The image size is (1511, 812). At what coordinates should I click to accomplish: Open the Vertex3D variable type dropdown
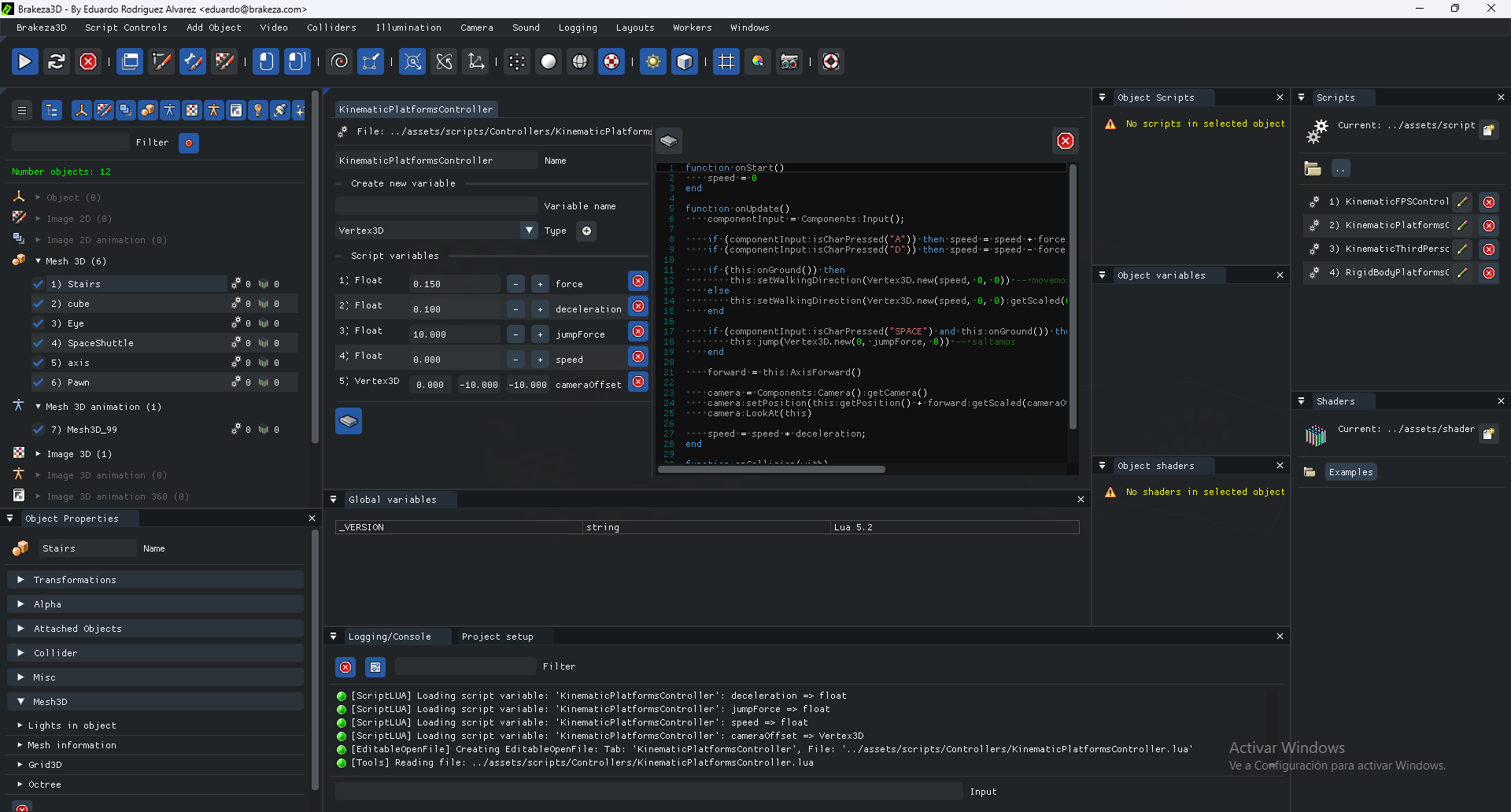[528, 231]
